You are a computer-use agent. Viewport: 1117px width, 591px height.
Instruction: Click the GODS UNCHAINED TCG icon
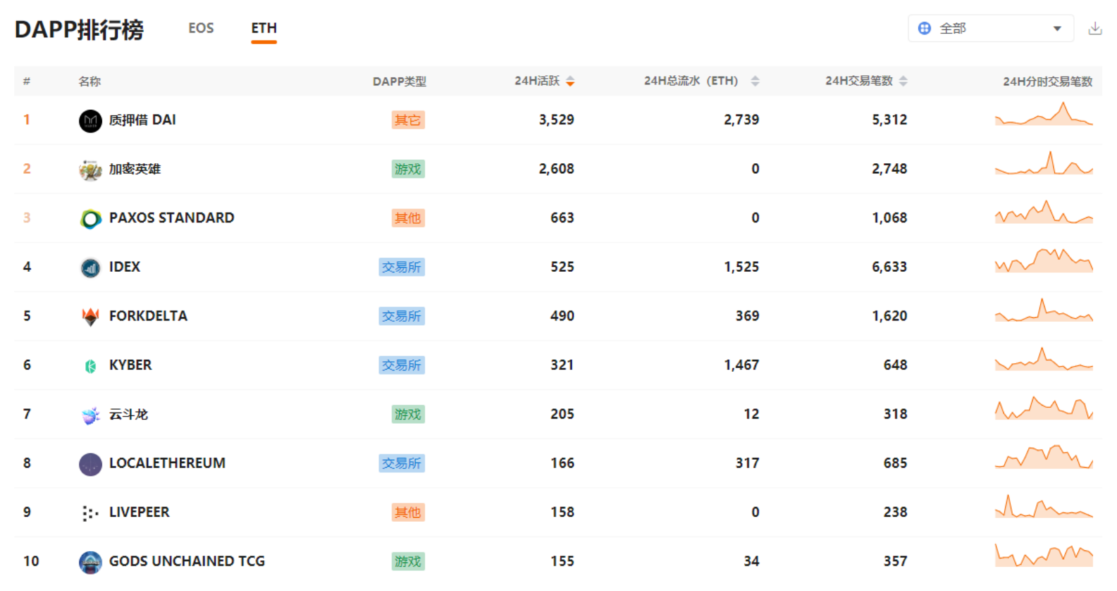coord(90,563)
